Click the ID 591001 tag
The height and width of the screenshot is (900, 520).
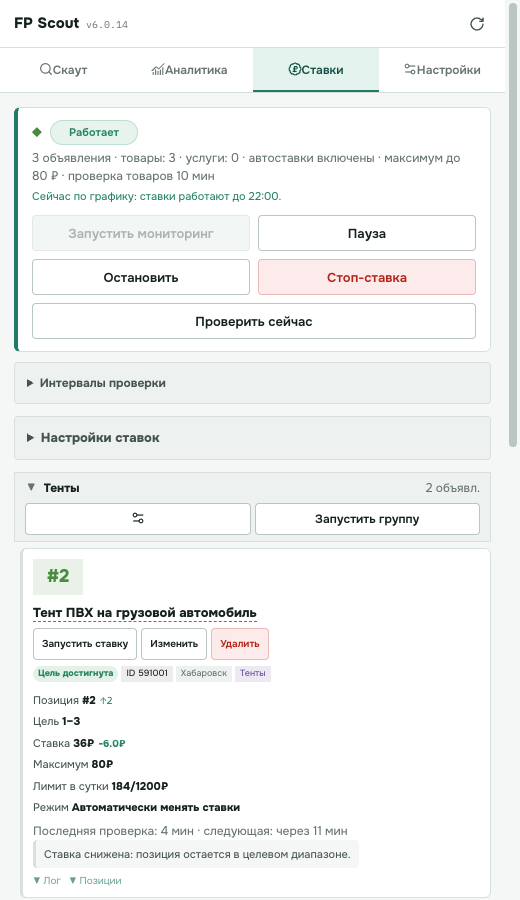(x=147, y=673)
